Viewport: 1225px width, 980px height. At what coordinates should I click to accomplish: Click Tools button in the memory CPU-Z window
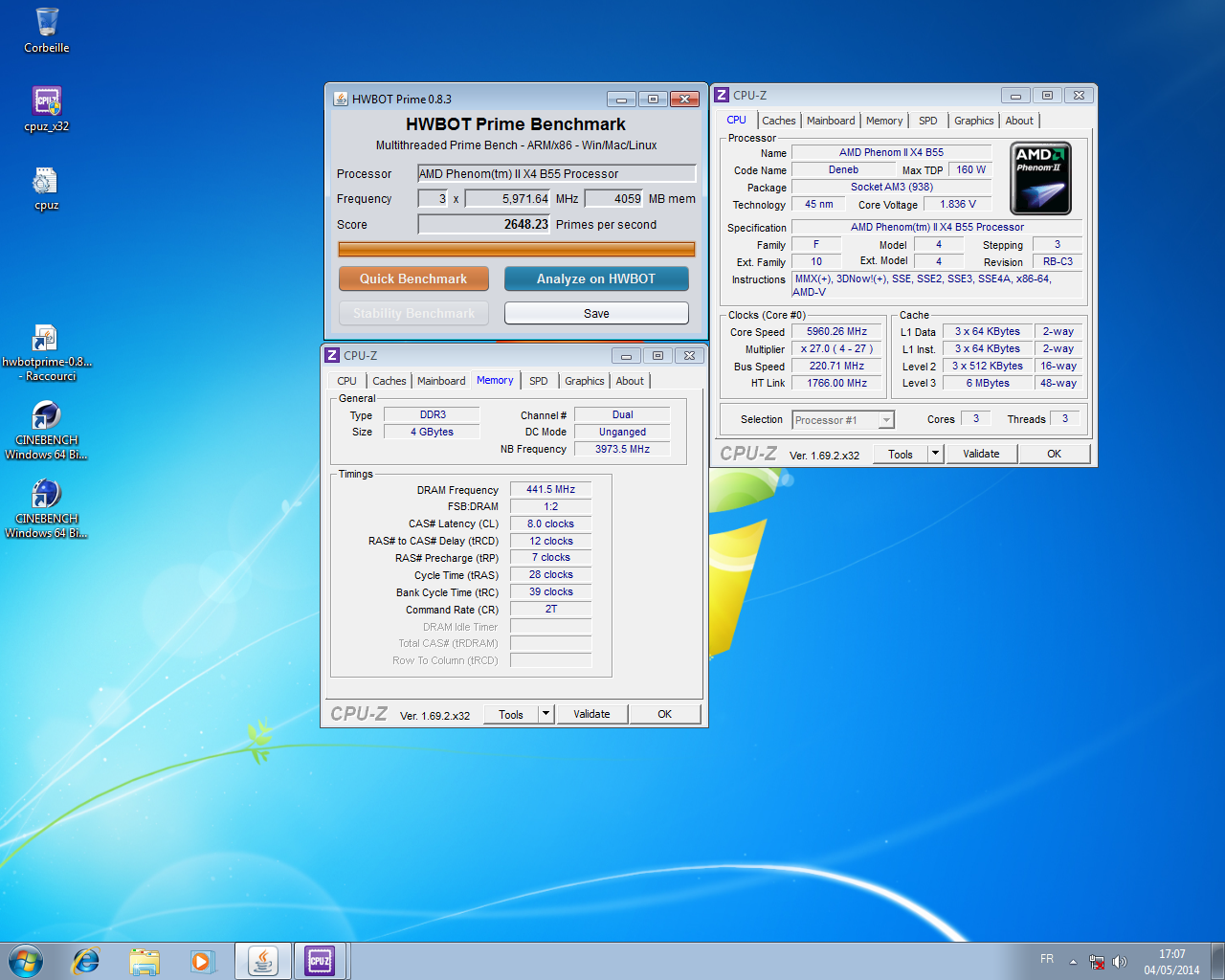511,714
